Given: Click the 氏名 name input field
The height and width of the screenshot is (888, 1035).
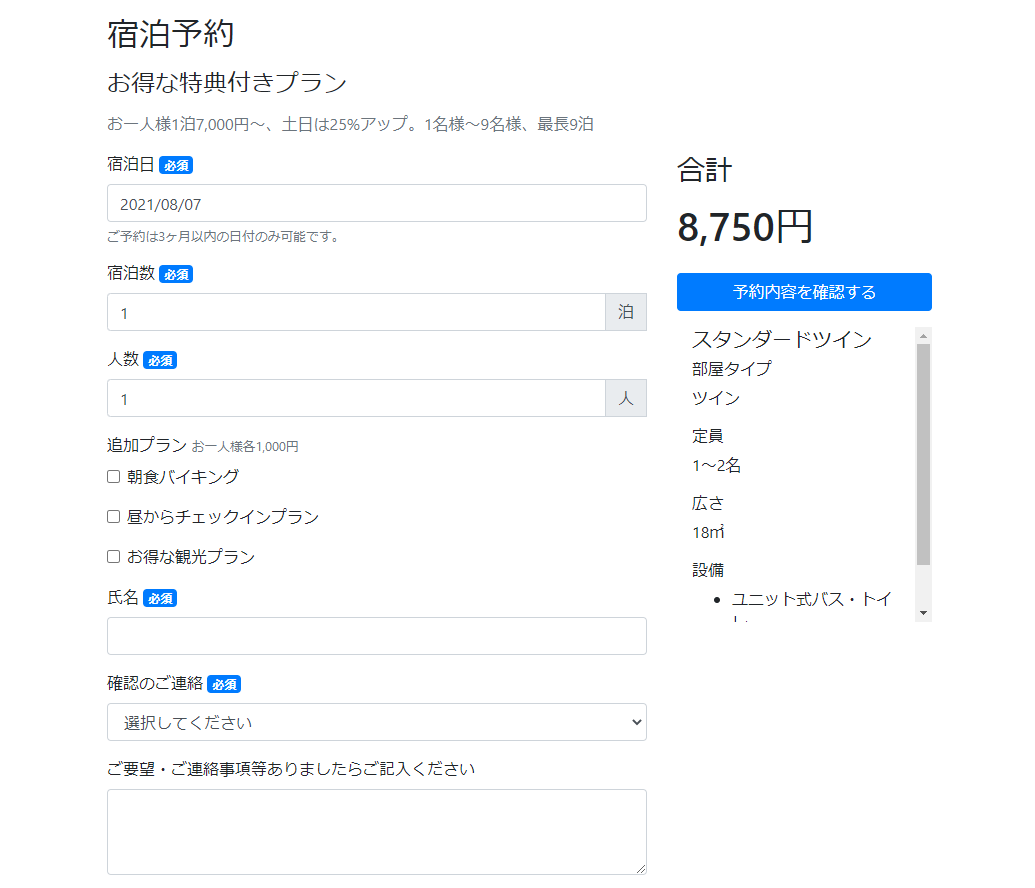Looking at the screenshot, I should [x=376, y=635].
